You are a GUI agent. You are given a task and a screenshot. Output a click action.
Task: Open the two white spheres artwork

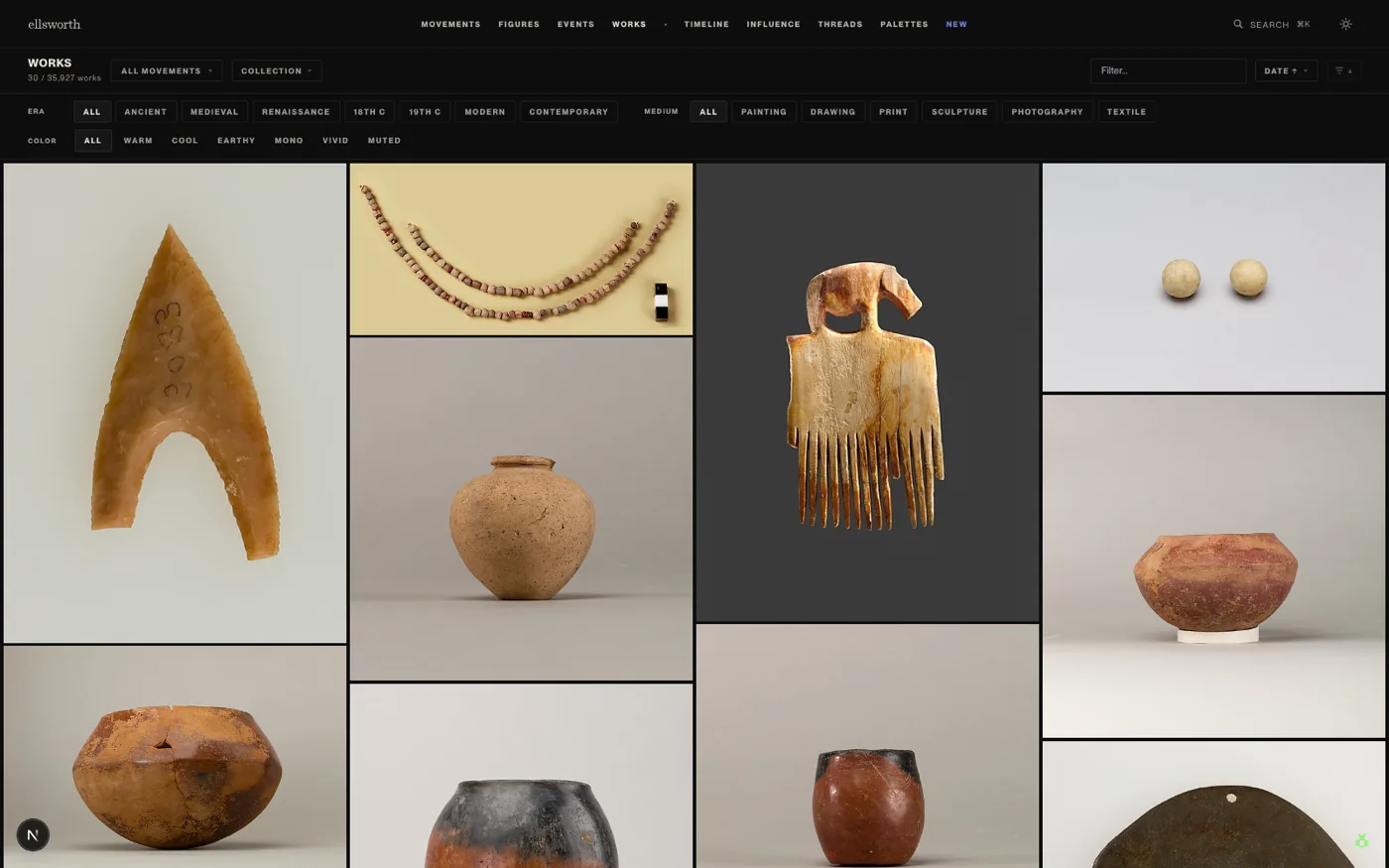tap(1213, 278)
